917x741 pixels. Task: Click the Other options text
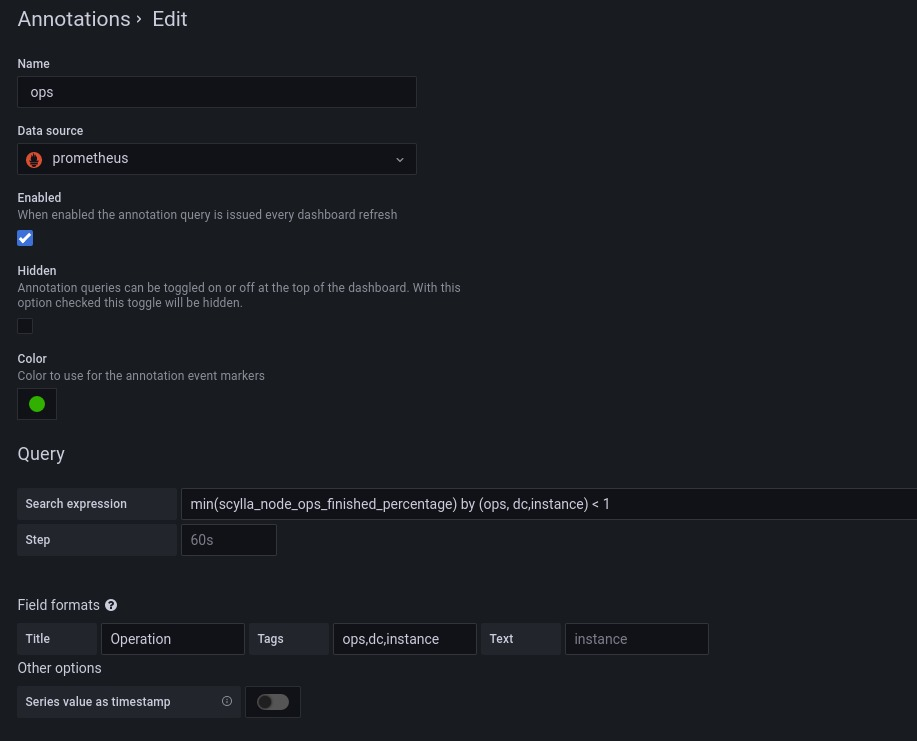[60, 668]
